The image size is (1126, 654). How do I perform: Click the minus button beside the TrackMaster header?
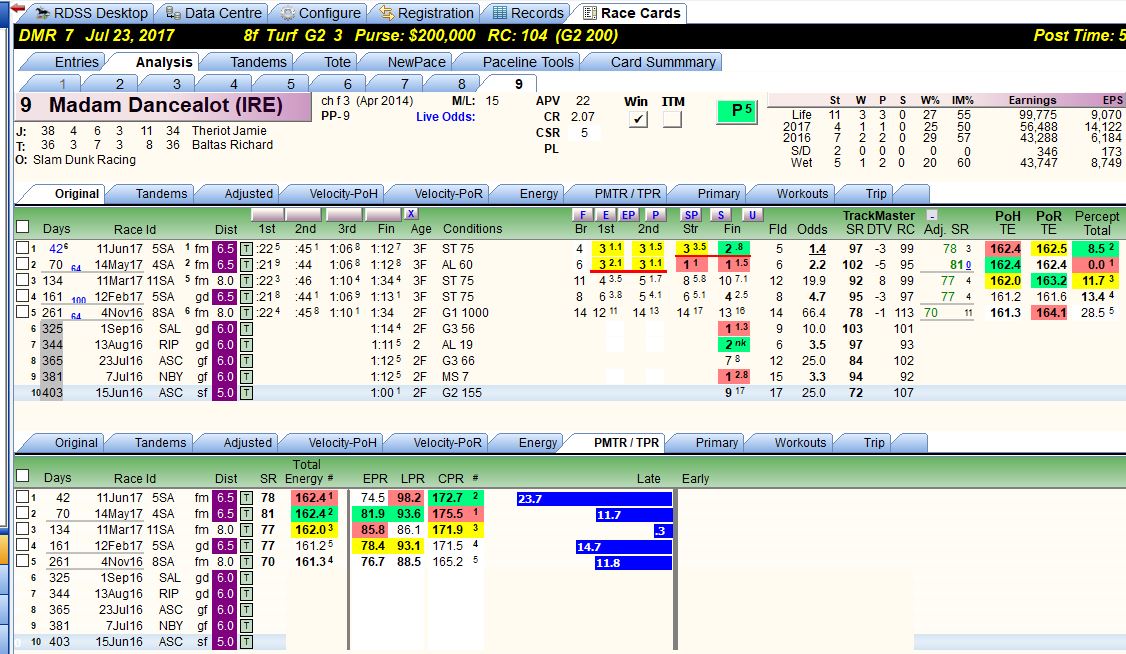pos(931,215)
